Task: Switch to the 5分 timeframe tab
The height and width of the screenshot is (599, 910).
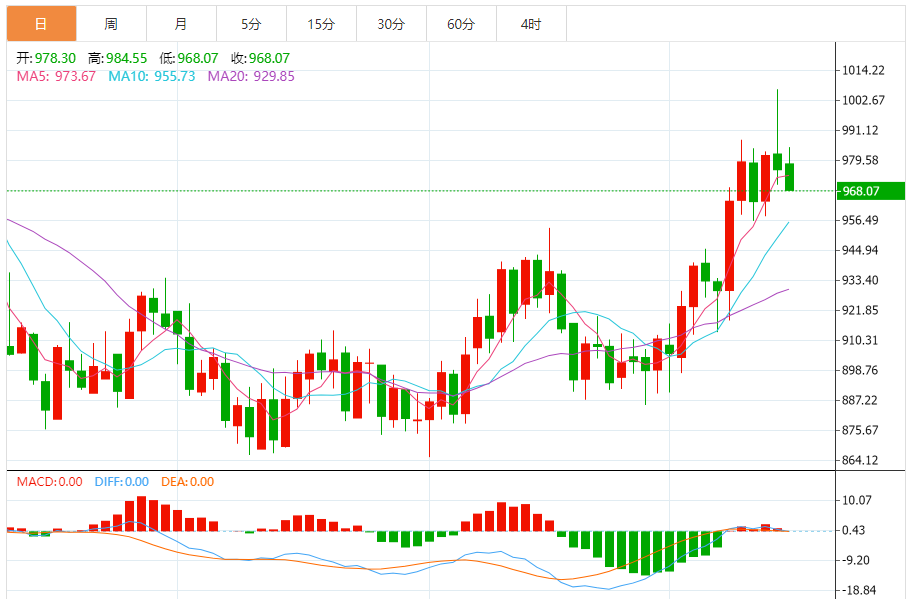Action: (250, 24)
